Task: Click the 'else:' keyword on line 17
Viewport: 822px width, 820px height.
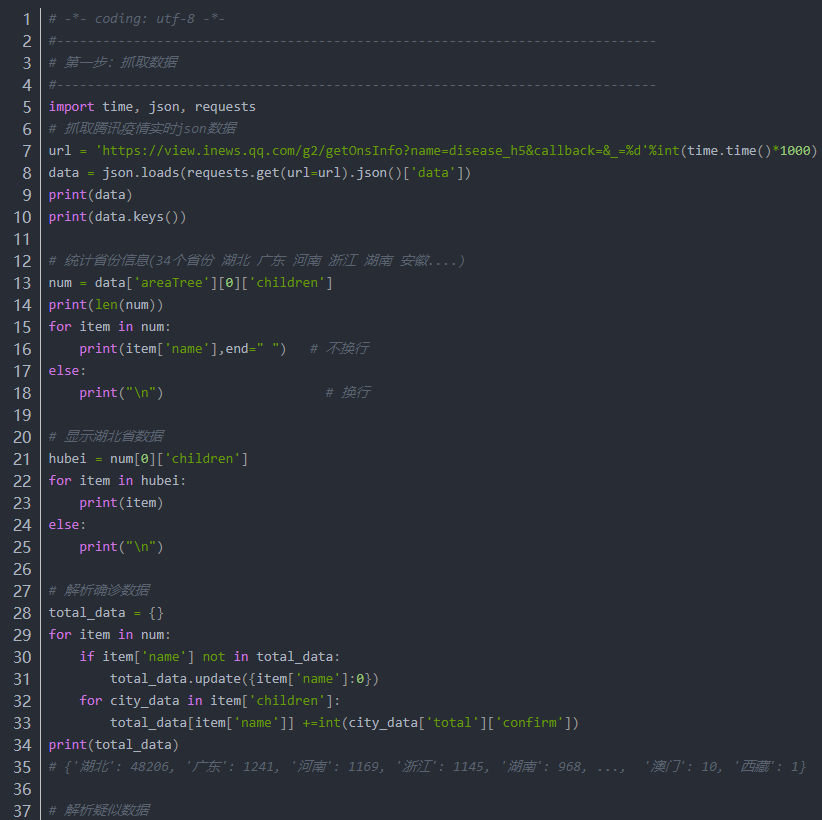Action: pyautogui.click(x=67, y=371)
